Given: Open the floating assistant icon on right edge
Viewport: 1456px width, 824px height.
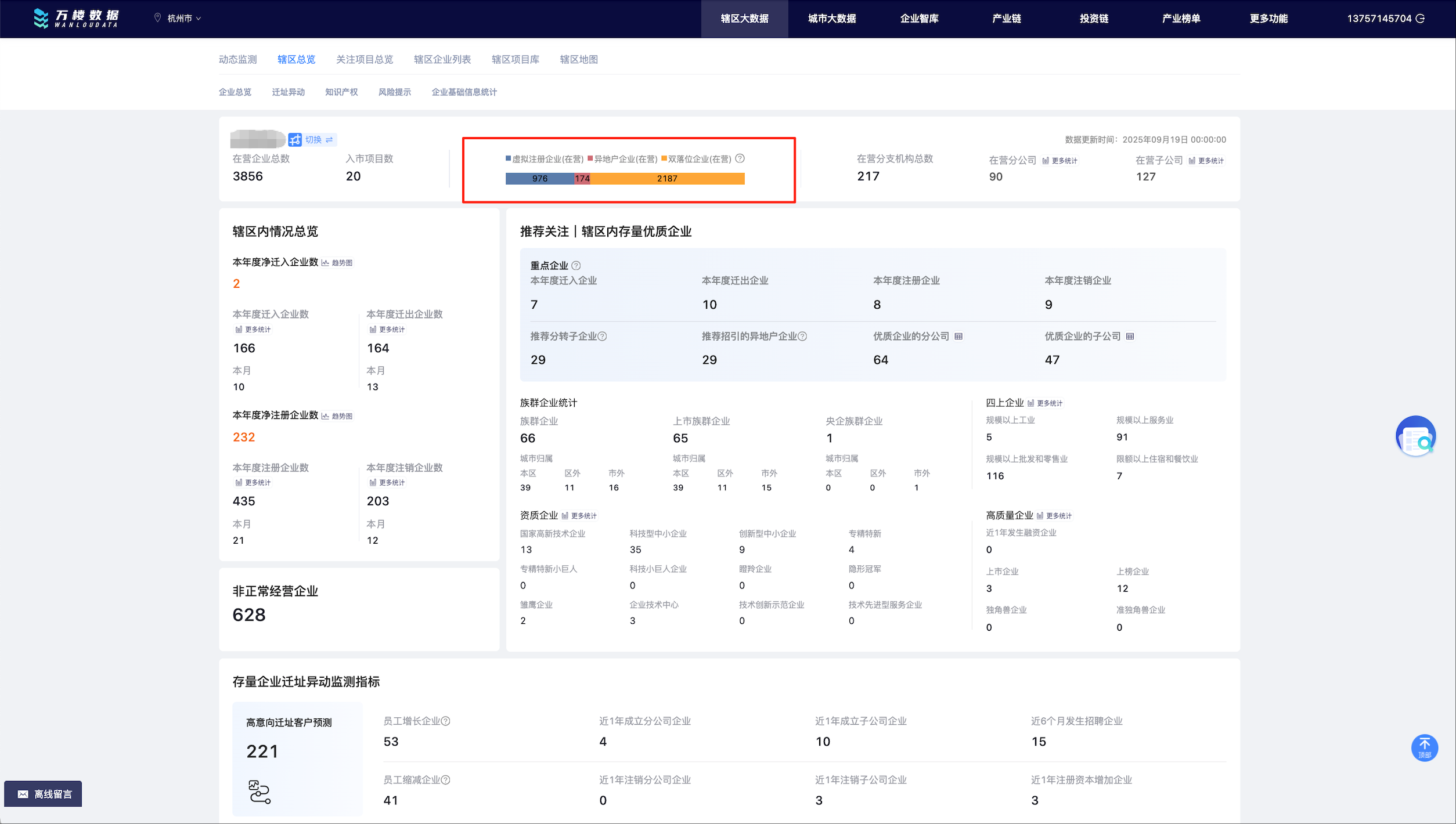Looking at the screenshot, I should coord(1415,436).
